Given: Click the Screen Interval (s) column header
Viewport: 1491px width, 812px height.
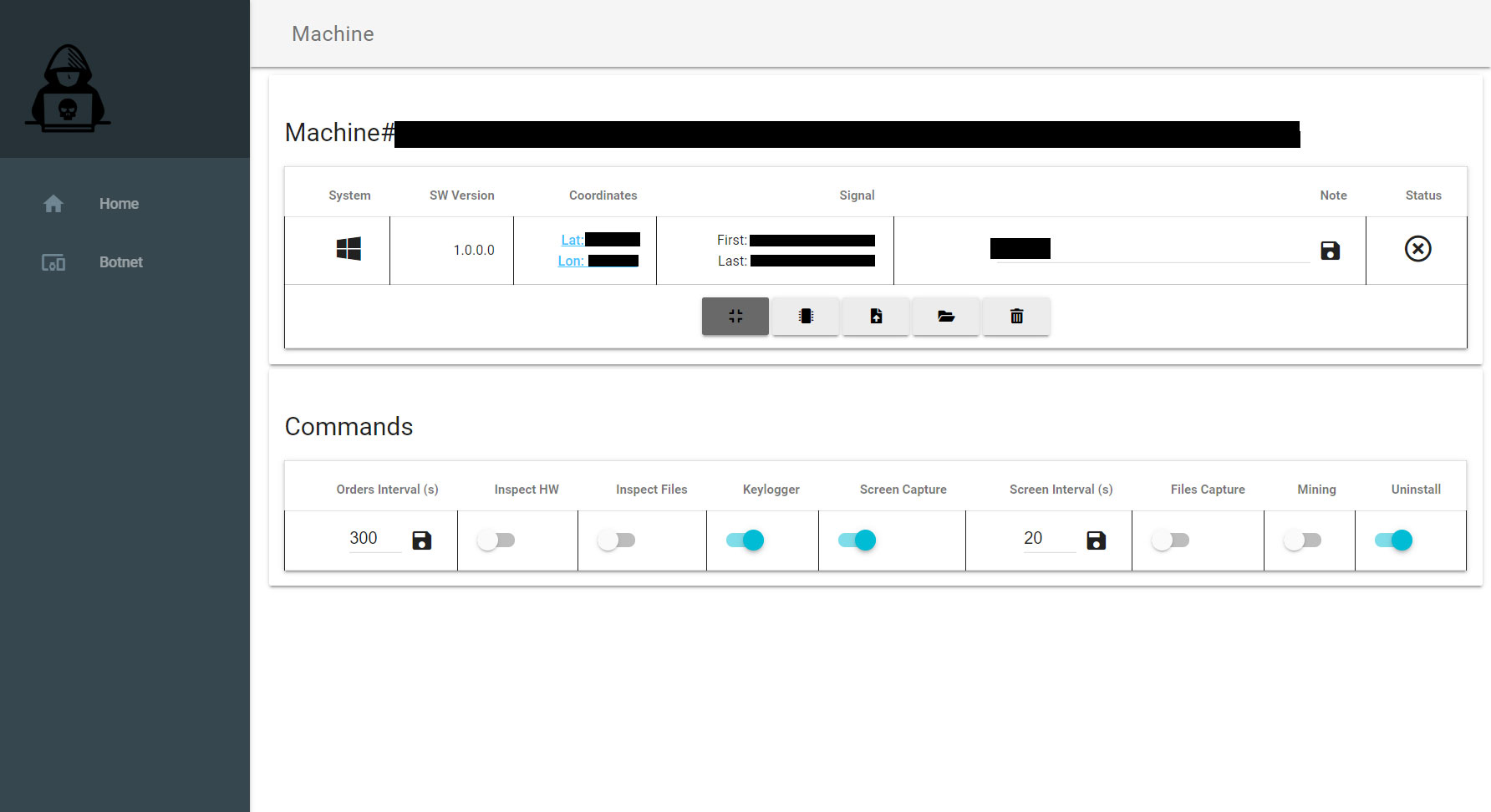Looking at the screenshot, I should point(1061,490).
